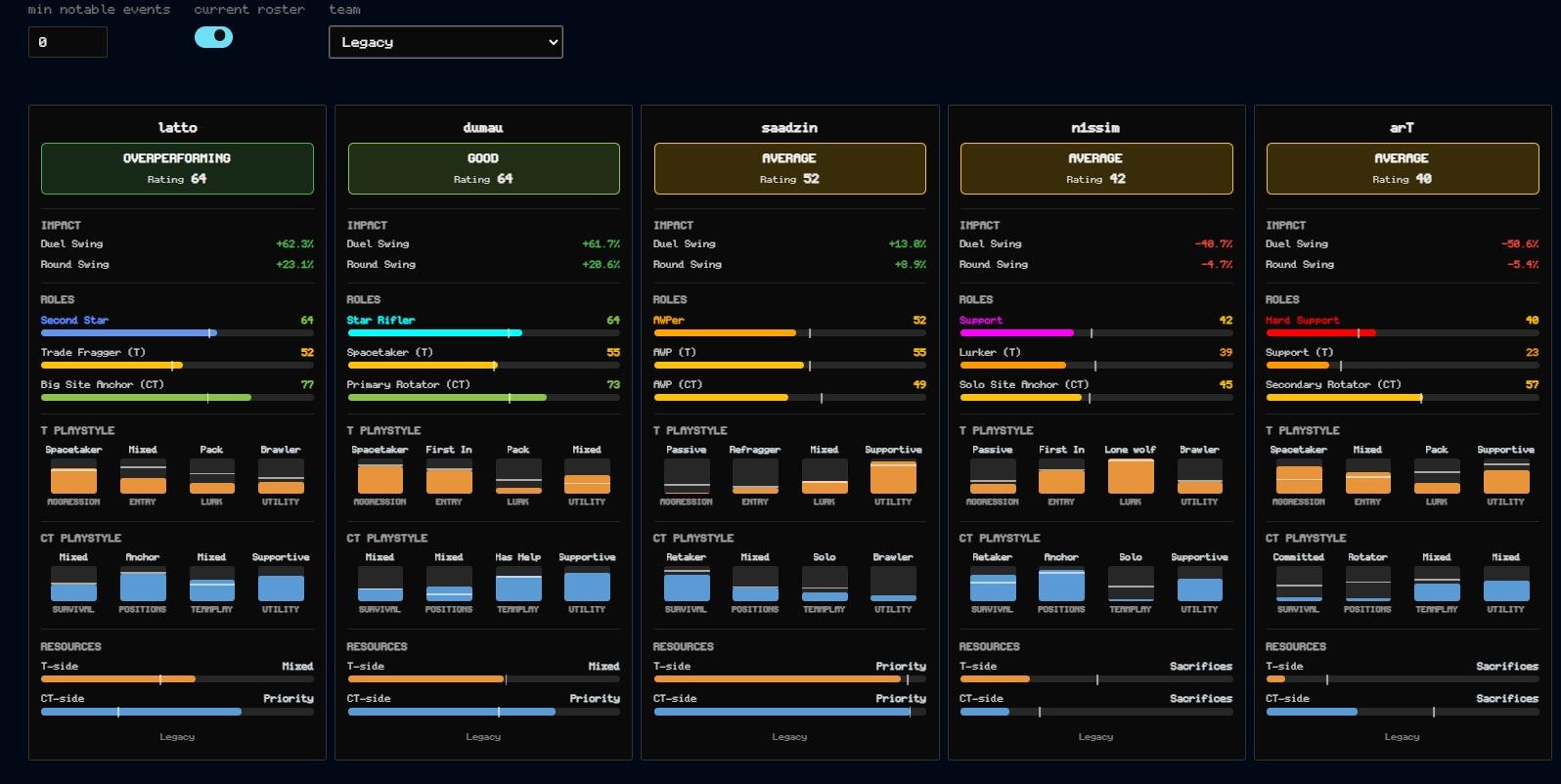Click nissim's Support role label
The height and width of the screenshot is (784, 1561).
[981, 320]
